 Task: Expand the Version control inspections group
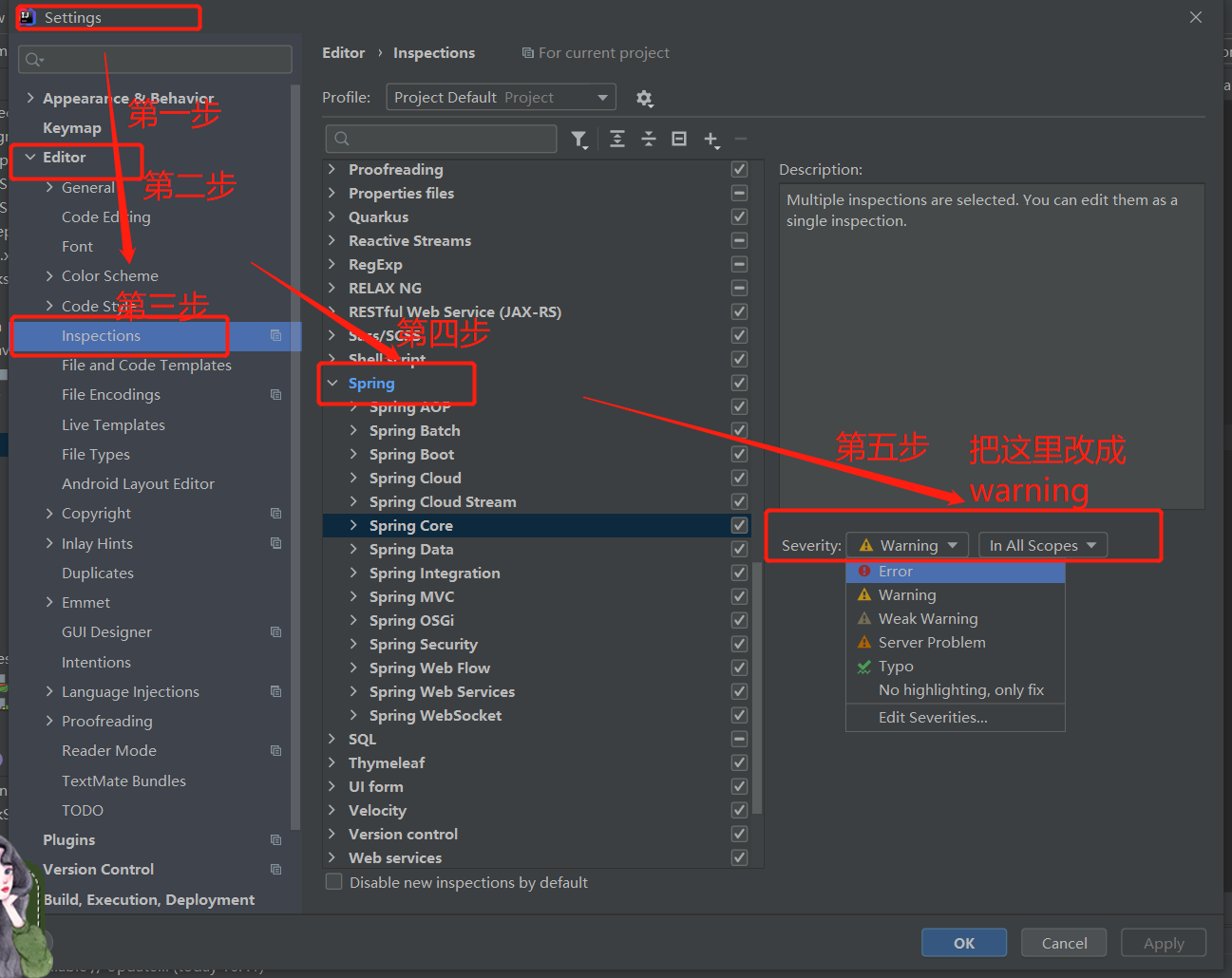click(332, 834)
